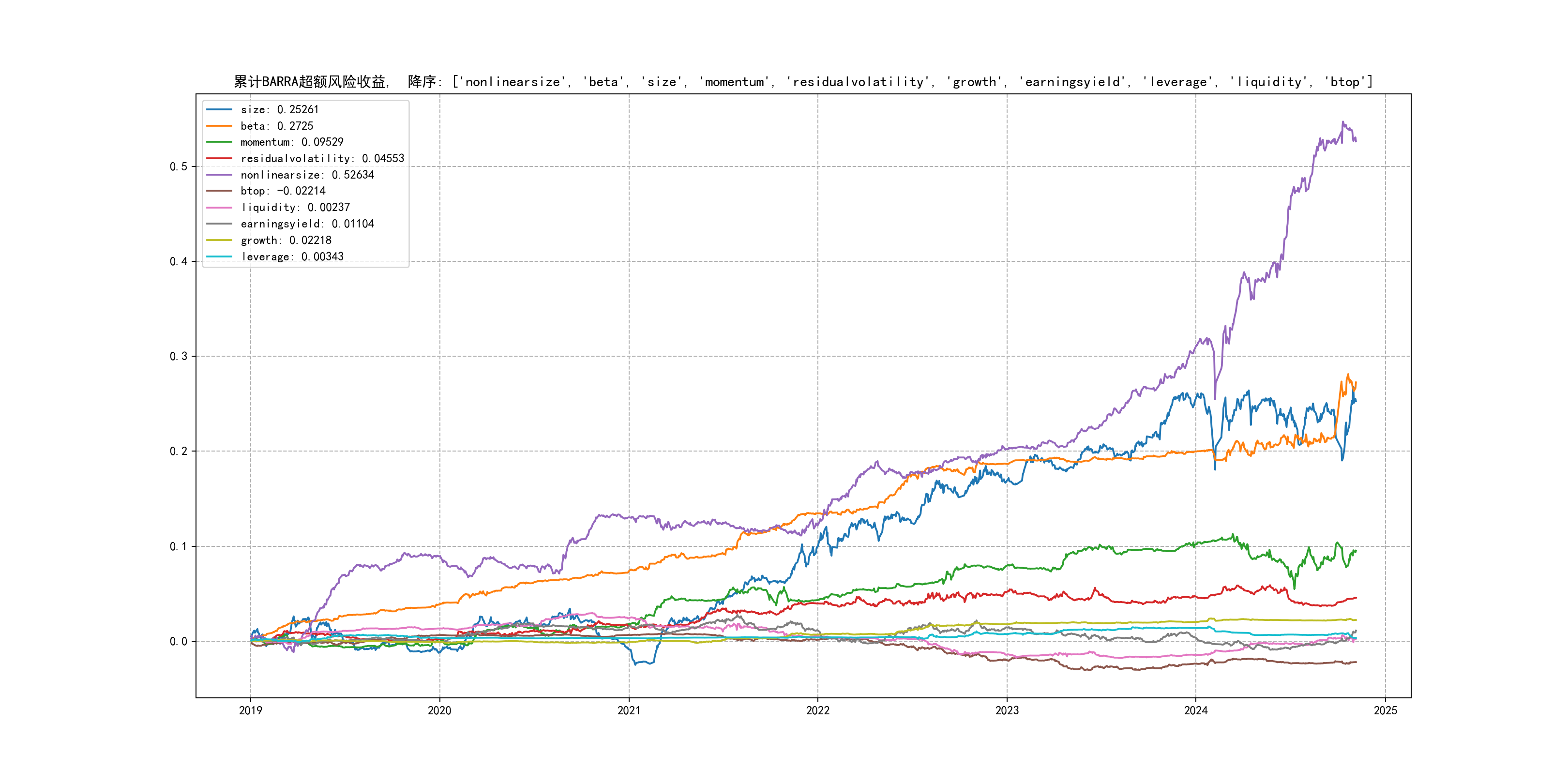This screenshot has height=784, width=1568.
Task: Select legend entry 'nonlinearsize: 0.52634'
Action: (x=307, y=175)
